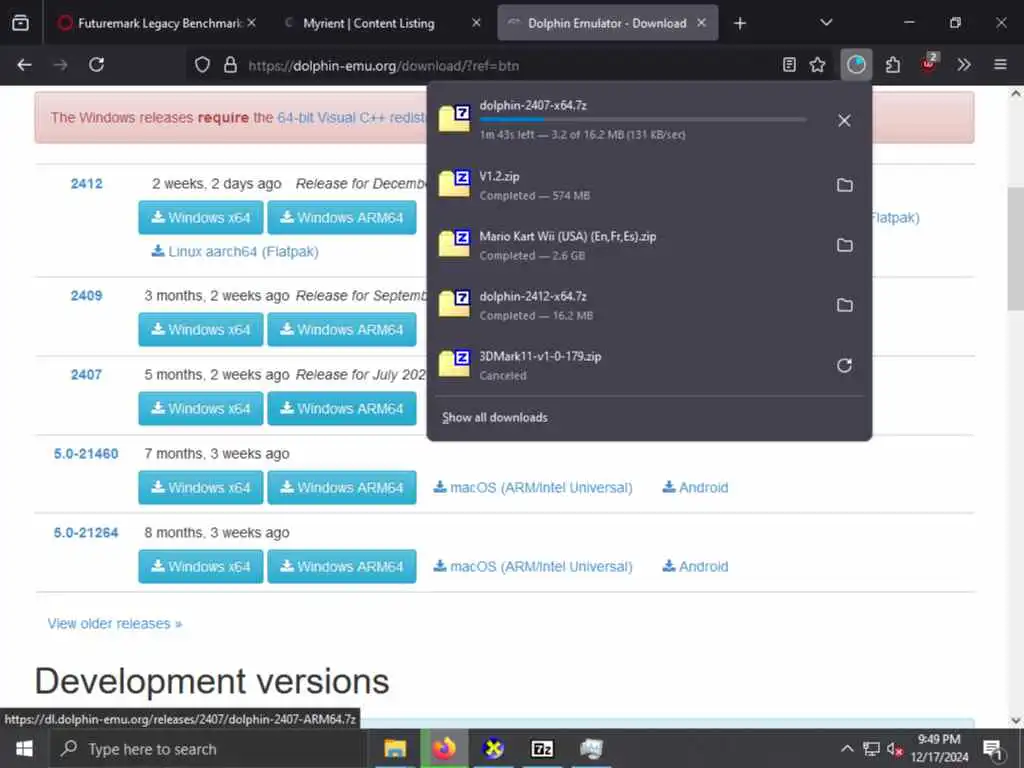1024x768 pixels.
Task: Open the uBlock Origin extension icon
Action: (x=929, y=63)
